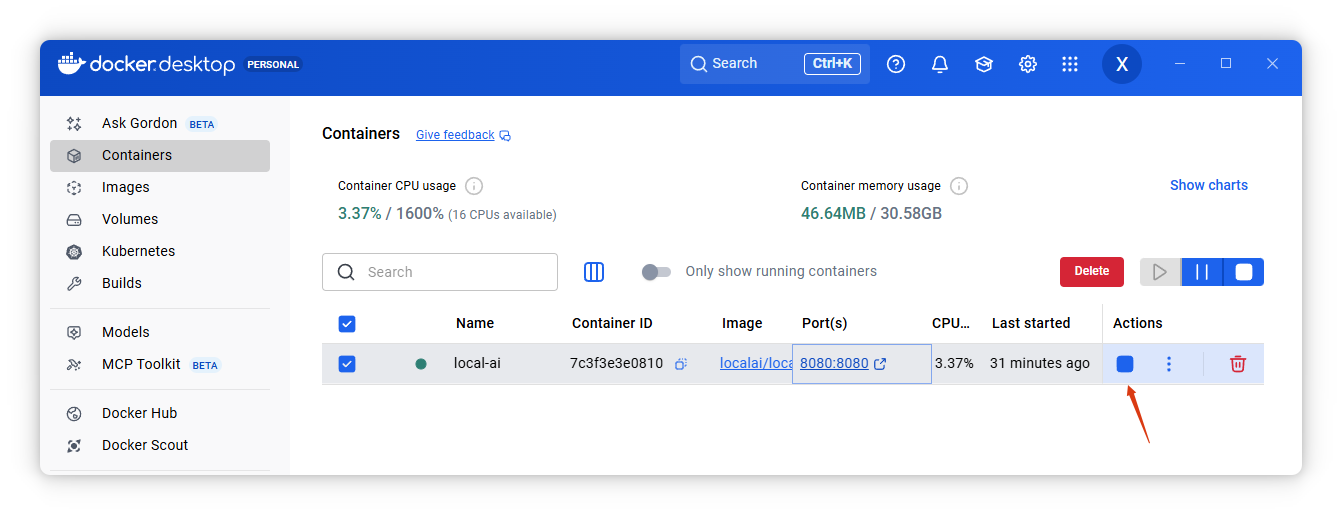Screen dimensions: 1342x515
Task: Click the CPU usage info icon
Action: [474, 186]
